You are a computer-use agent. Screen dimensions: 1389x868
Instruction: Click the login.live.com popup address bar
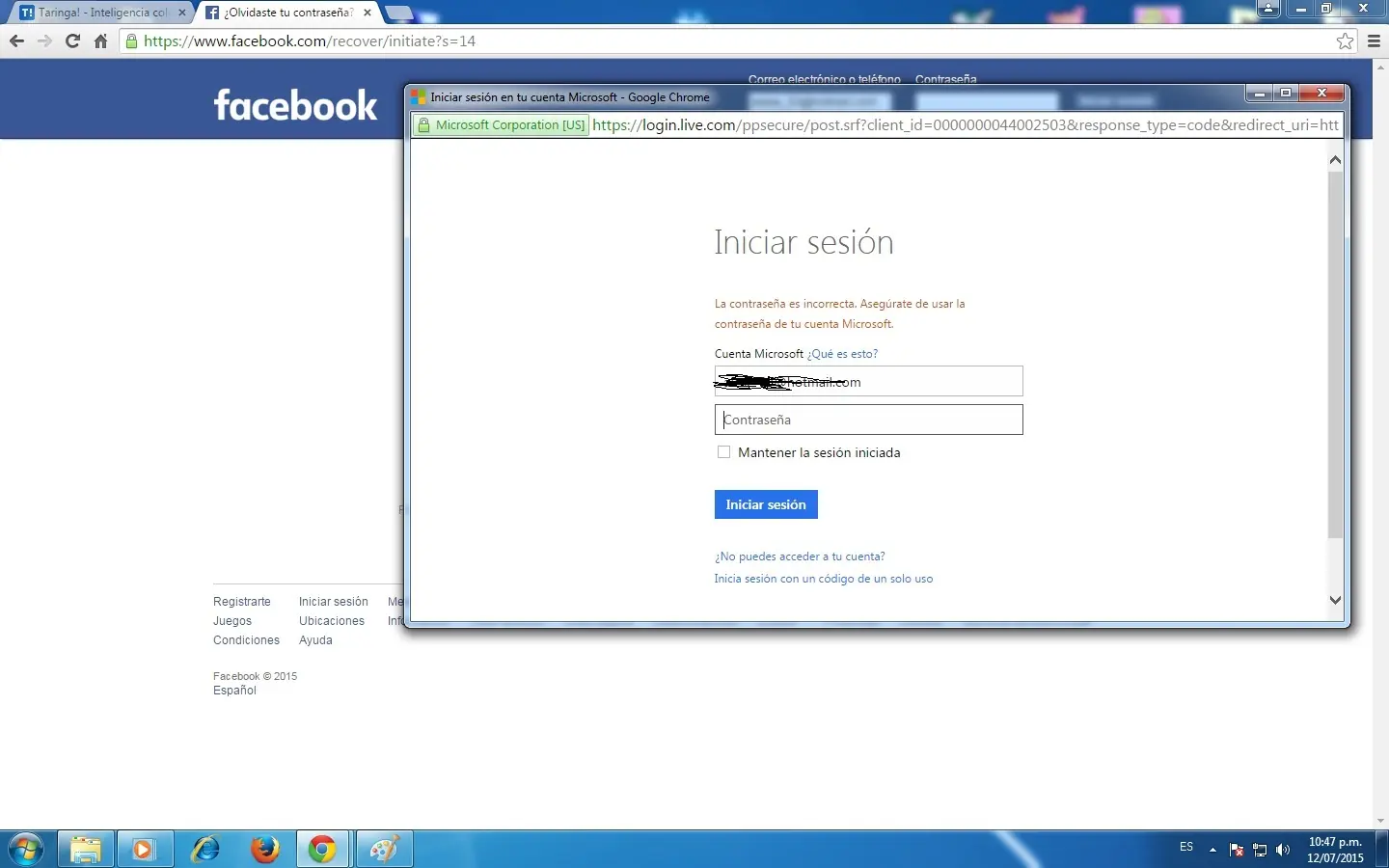click(x=965, y=125)
